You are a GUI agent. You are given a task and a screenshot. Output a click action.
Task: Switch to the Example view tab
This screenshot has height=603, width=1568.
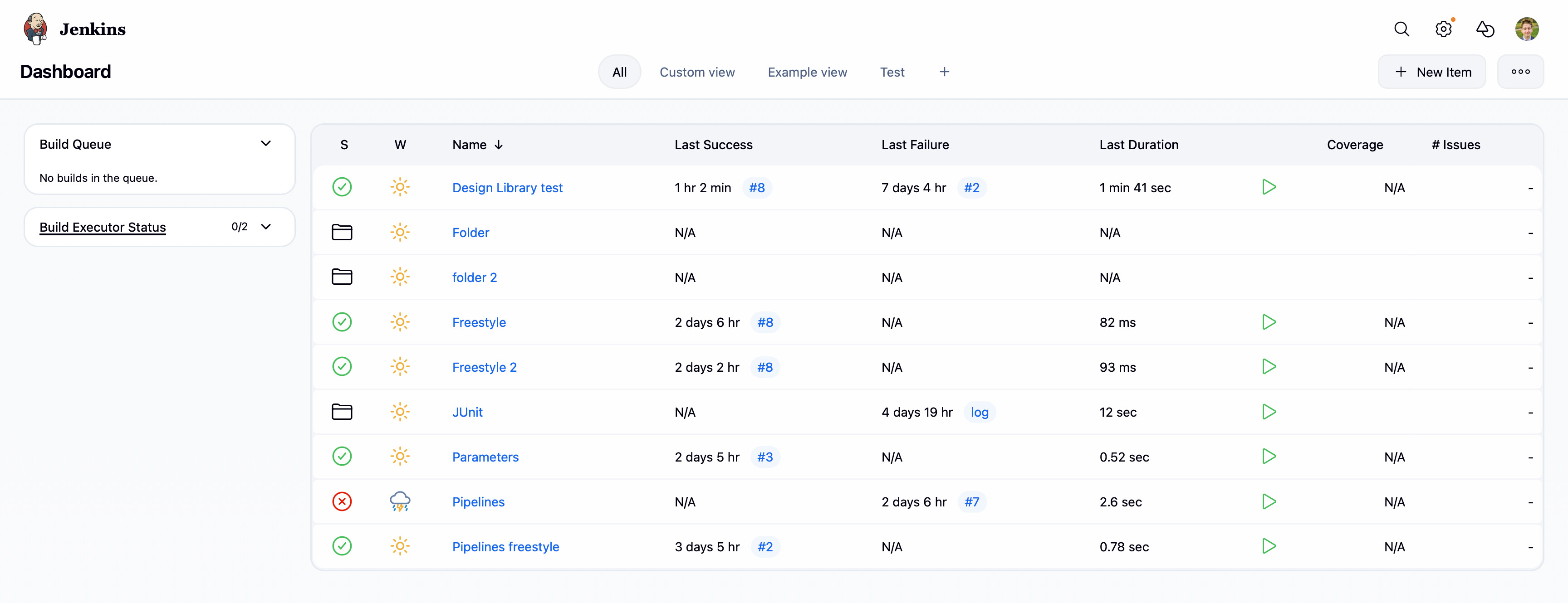807,72
